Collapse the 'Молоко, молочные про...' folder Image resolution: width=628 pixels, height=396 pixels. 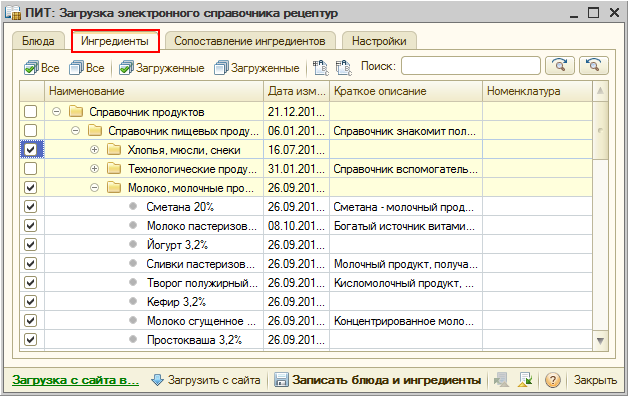pos(95,187)
